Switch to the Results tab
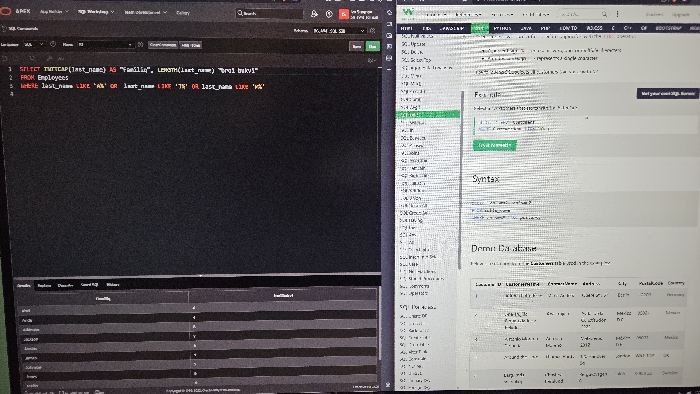Screen dimensions: 700x394 click(x=24, y=286)
